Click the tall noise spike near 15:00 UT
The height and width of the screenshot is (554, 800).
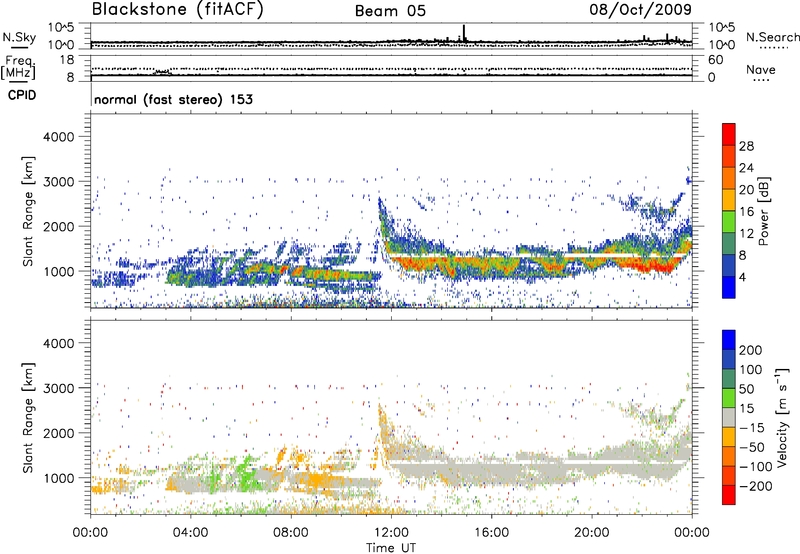pos(464,33)
